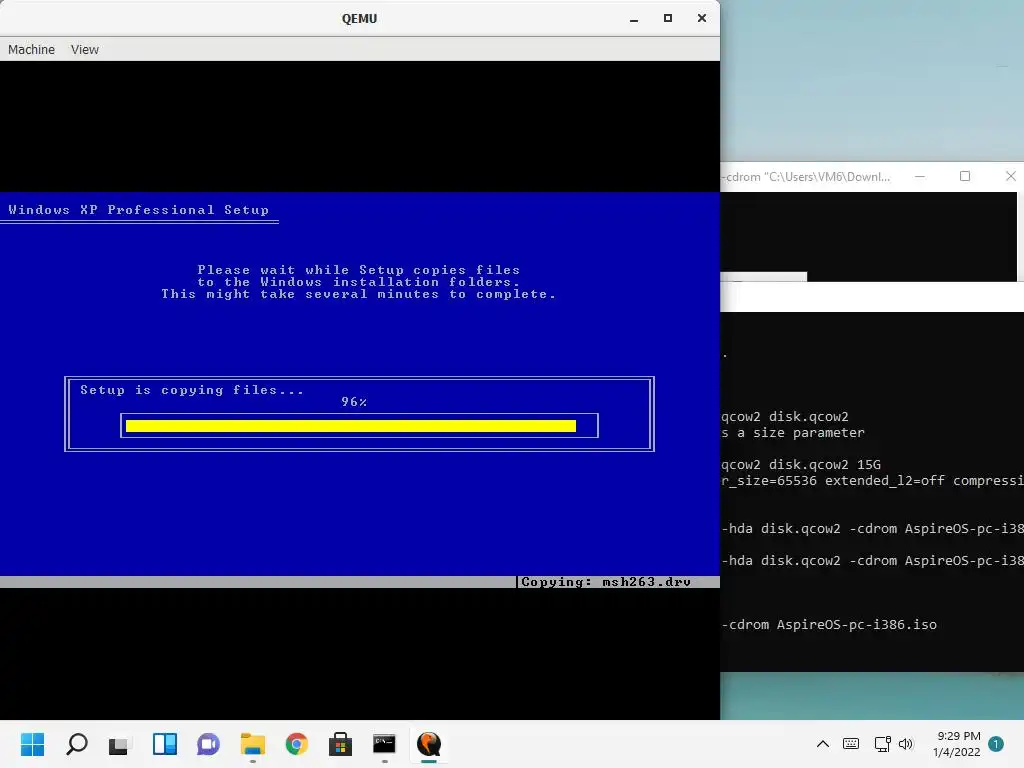Click the 96% progress text
Viewport: 1024px width, 768px height.
click(354, 402)
